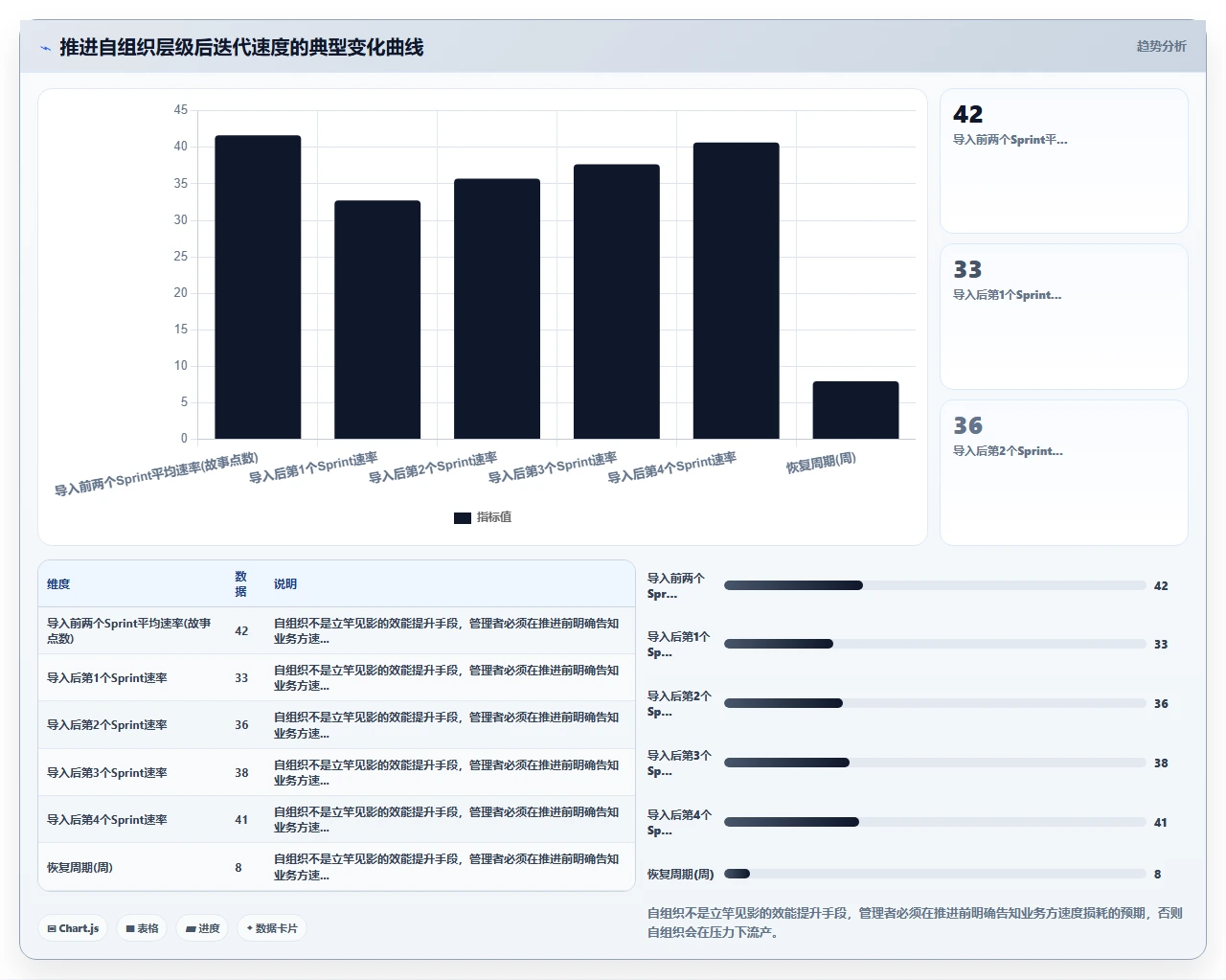This screenshot has width=1226, height=980.
Task: Click the 恢复周期(周) bar in the chart
Action: (856, 410)
